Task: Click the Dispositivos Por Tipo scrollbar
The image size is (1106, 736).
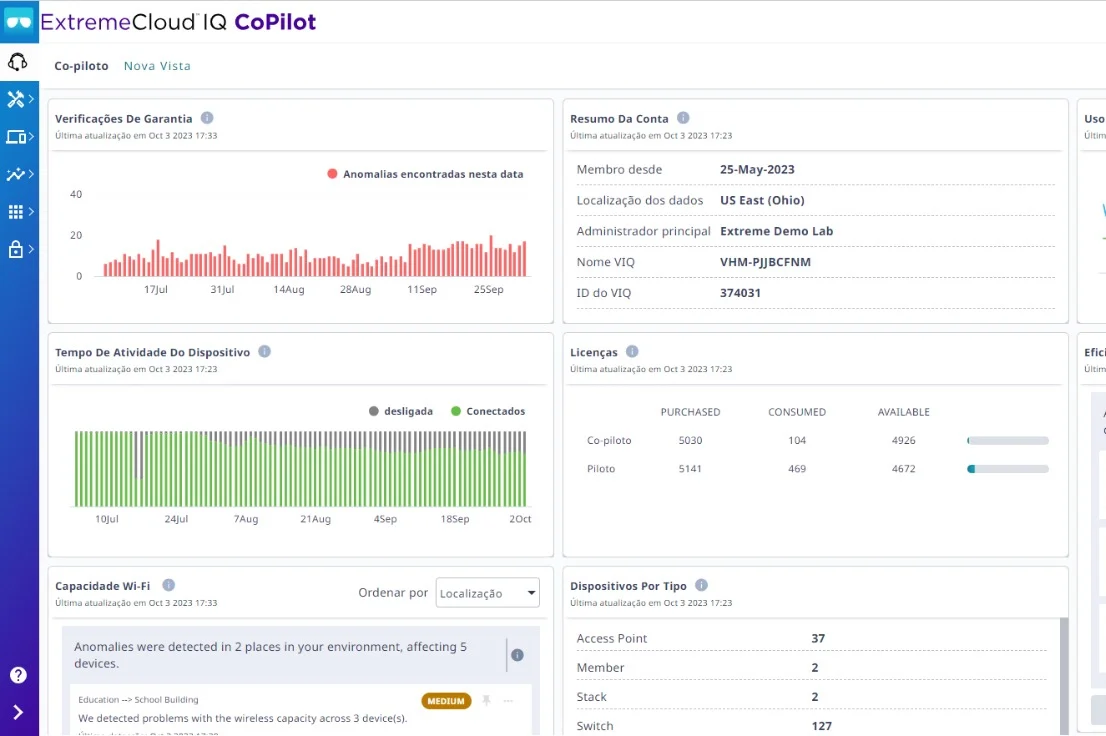Action: pos(1064,676)
